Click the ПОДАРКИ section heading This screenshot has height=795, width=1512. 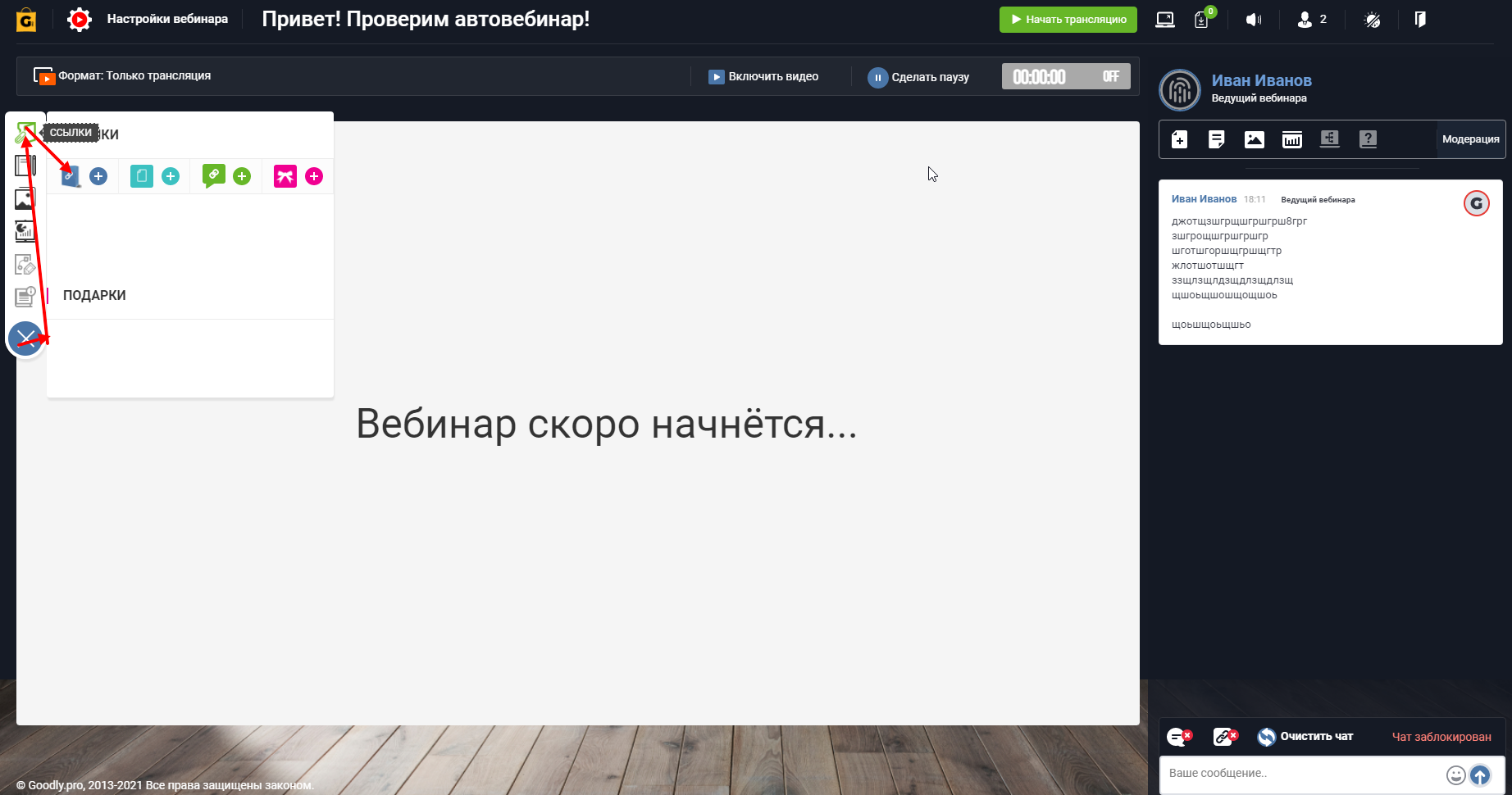point(94,295)
